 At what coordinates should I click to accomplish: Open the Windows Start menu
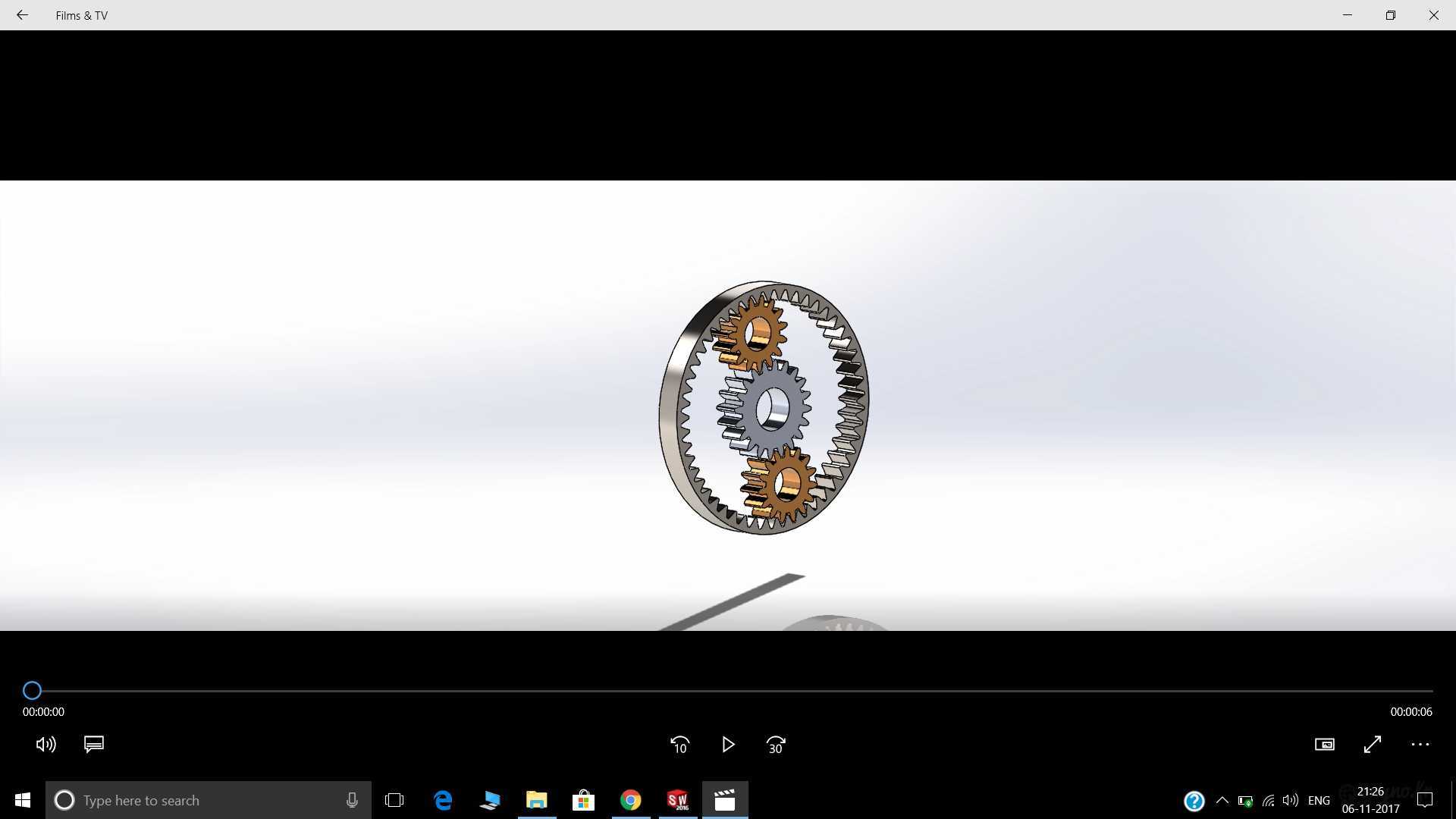coord(23,800)
